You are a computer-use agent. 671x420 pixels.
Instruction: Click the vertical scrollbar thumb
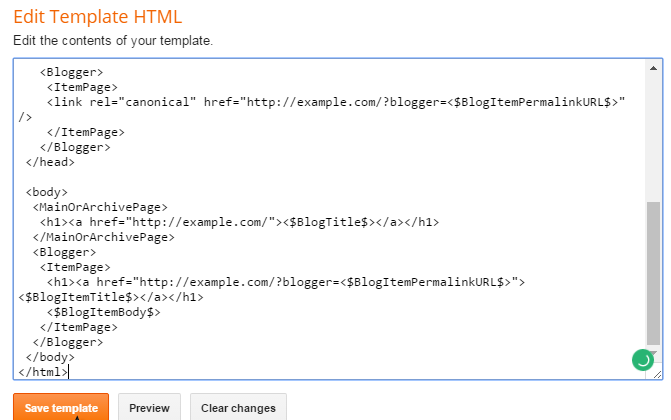point(653,272)
